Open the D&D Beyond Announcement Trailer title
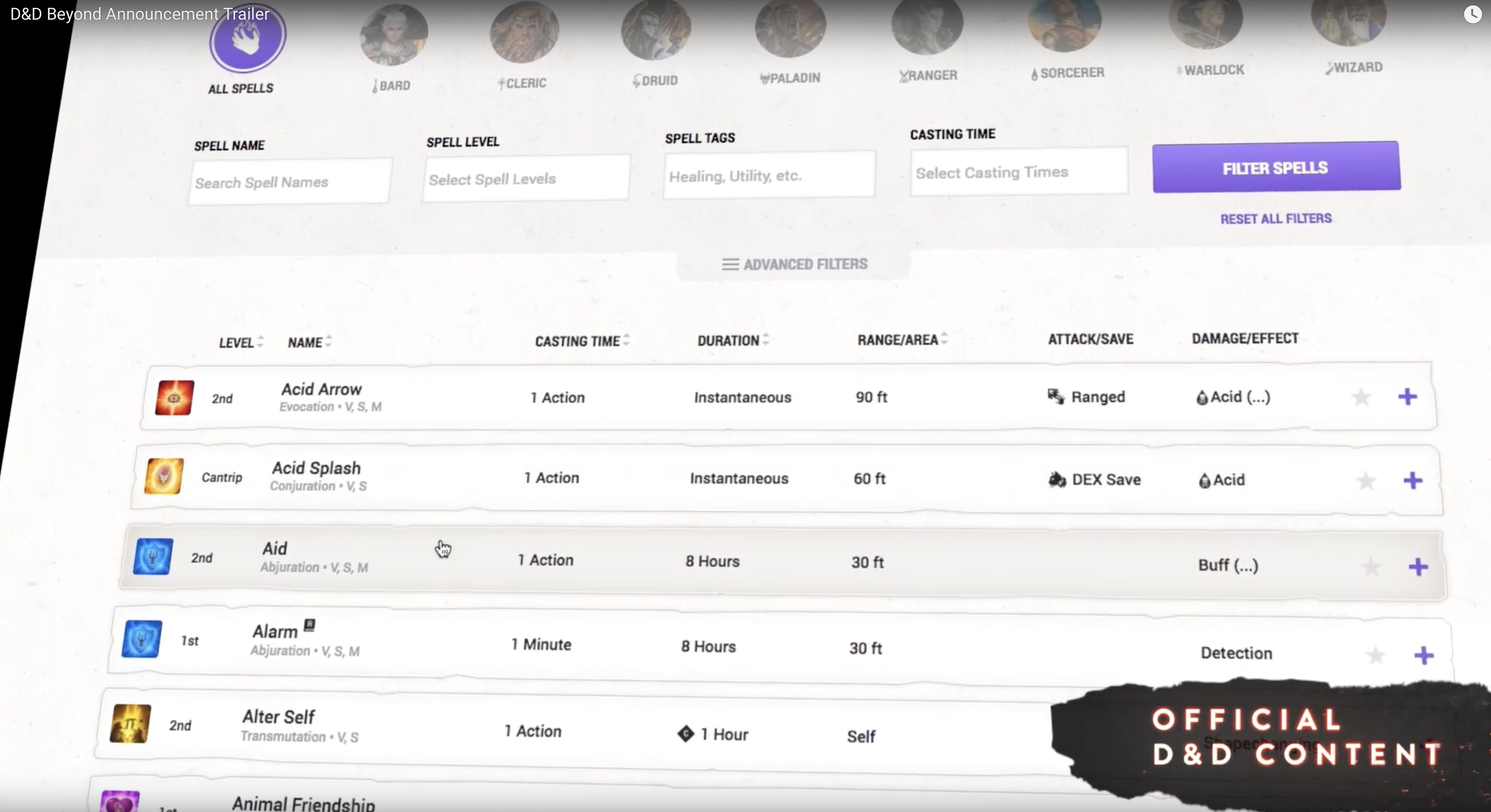 coord(139,14)
